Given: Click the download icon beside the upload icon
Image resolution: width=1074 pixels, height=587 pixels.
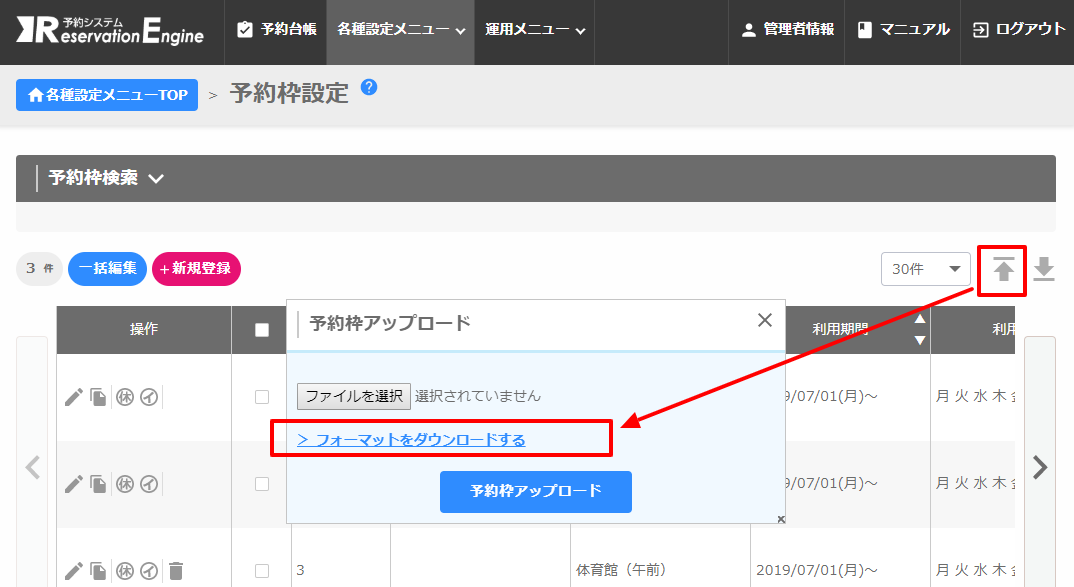Looking at the screenshot, I should pos(1044,269).
